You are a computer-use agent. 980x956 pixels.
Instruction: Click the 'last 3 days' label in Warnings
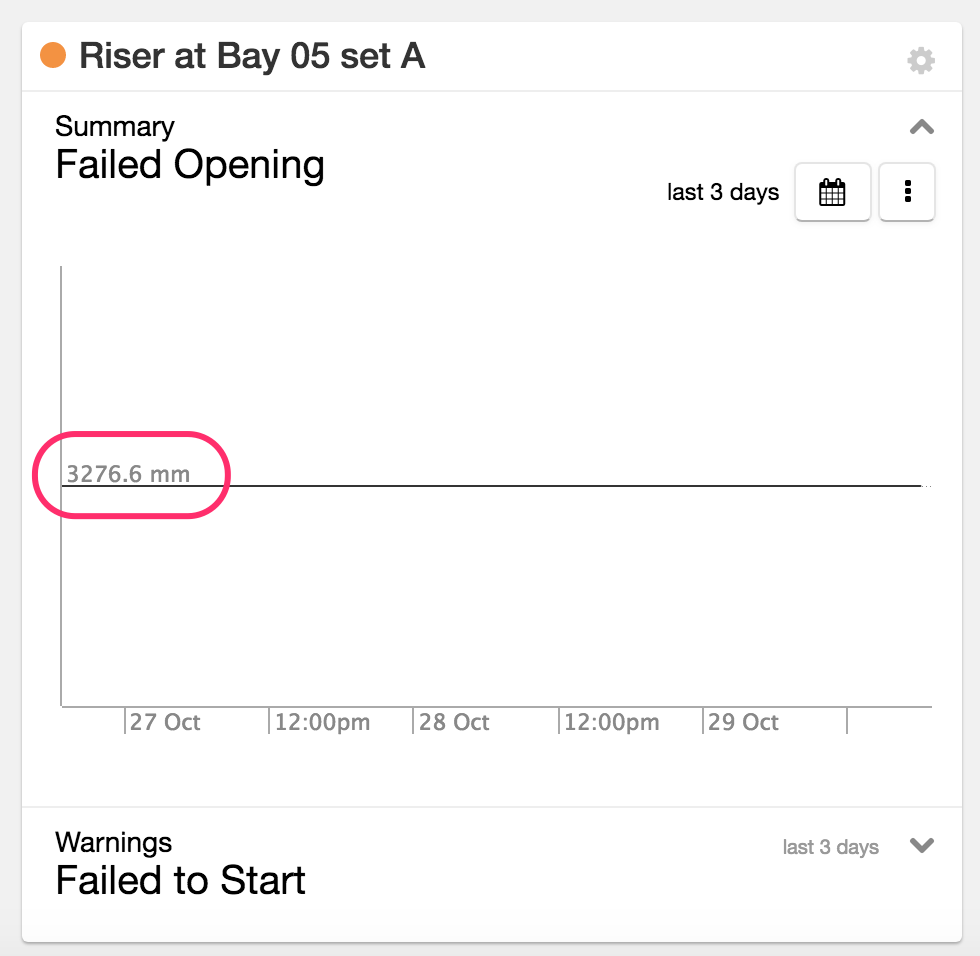(x=830, y=847)
